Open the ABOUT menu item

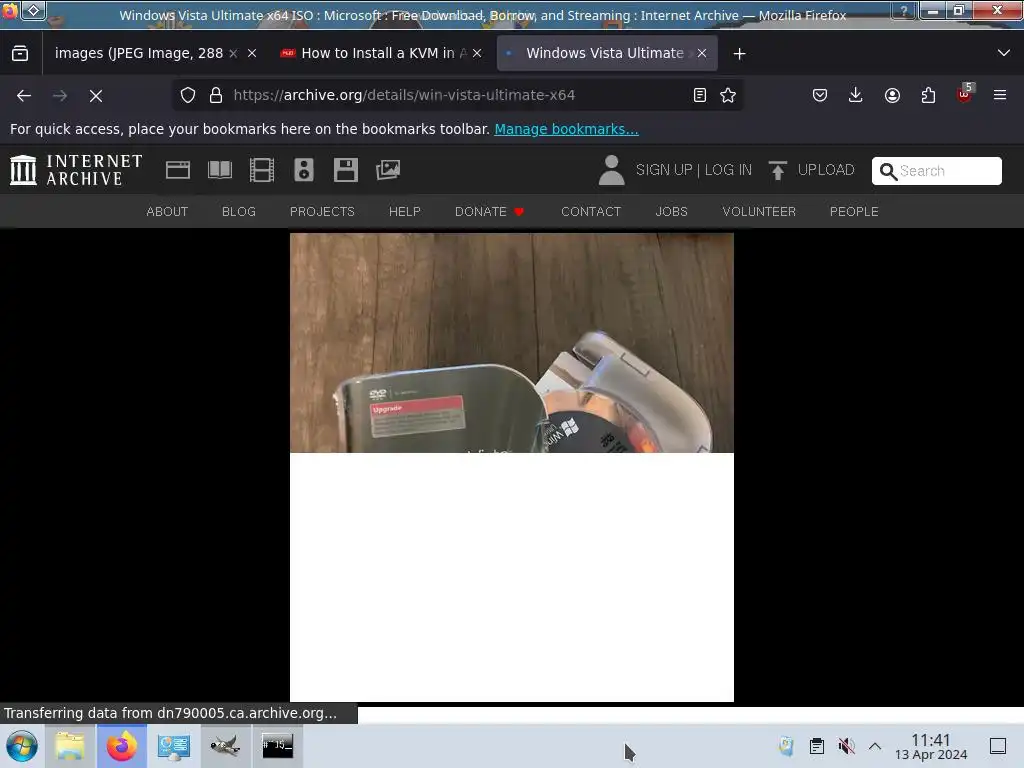click(x=167, y=212)
